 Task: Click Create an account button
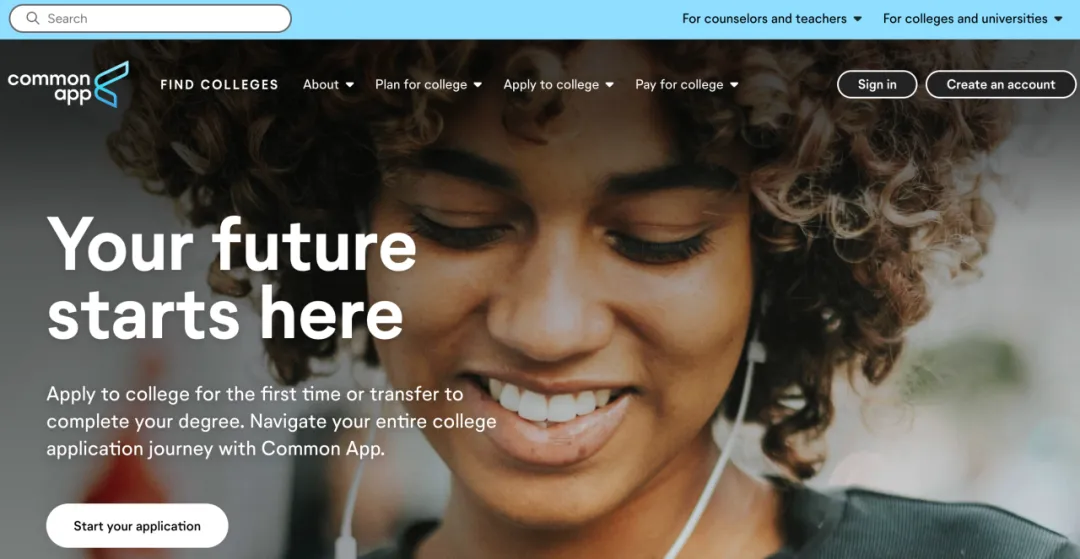coord(1001,85)
